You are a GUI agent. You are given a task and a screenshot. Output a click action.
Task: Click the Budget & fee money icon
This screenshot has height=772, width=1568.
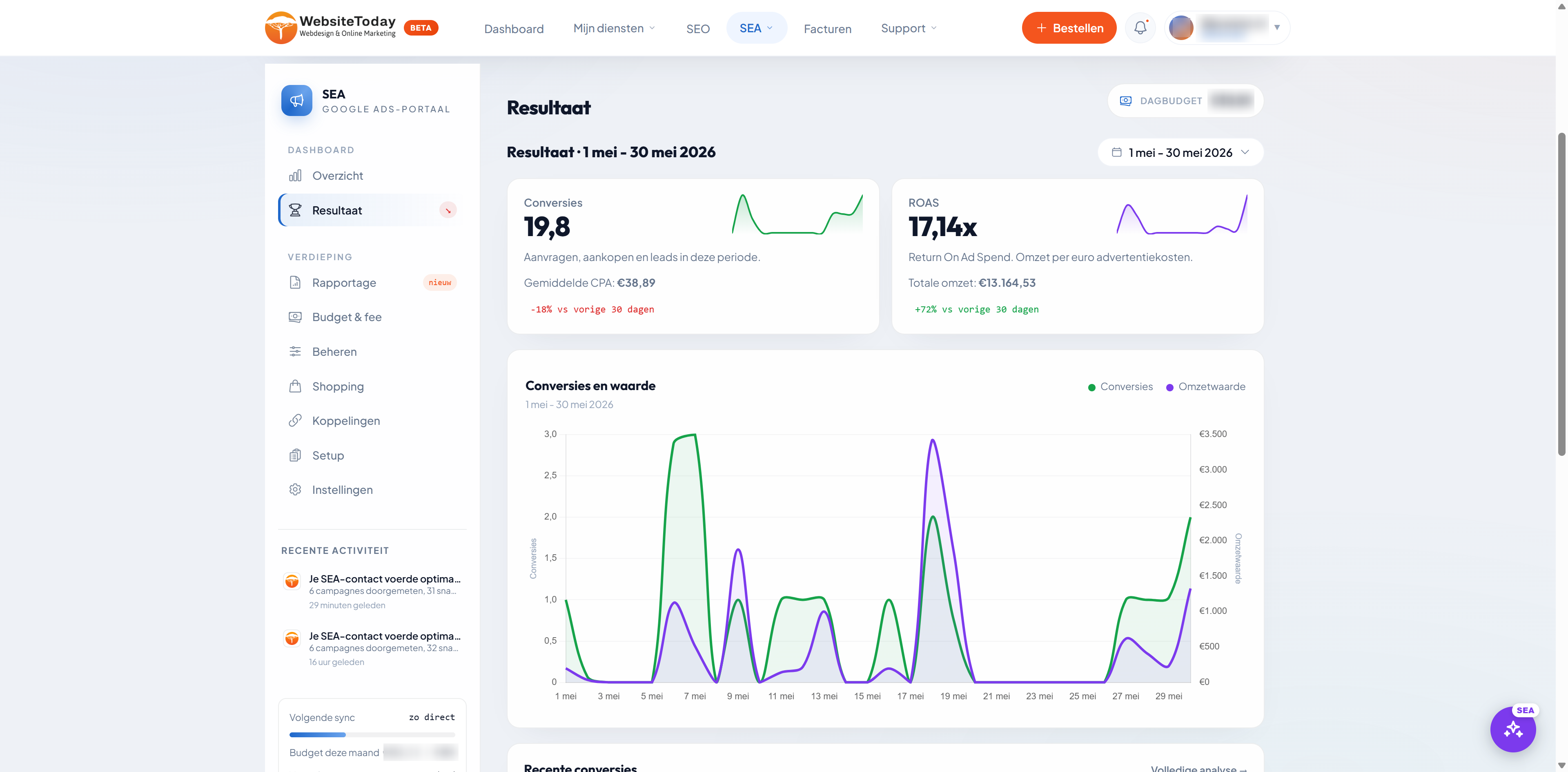tap(295, 317)
